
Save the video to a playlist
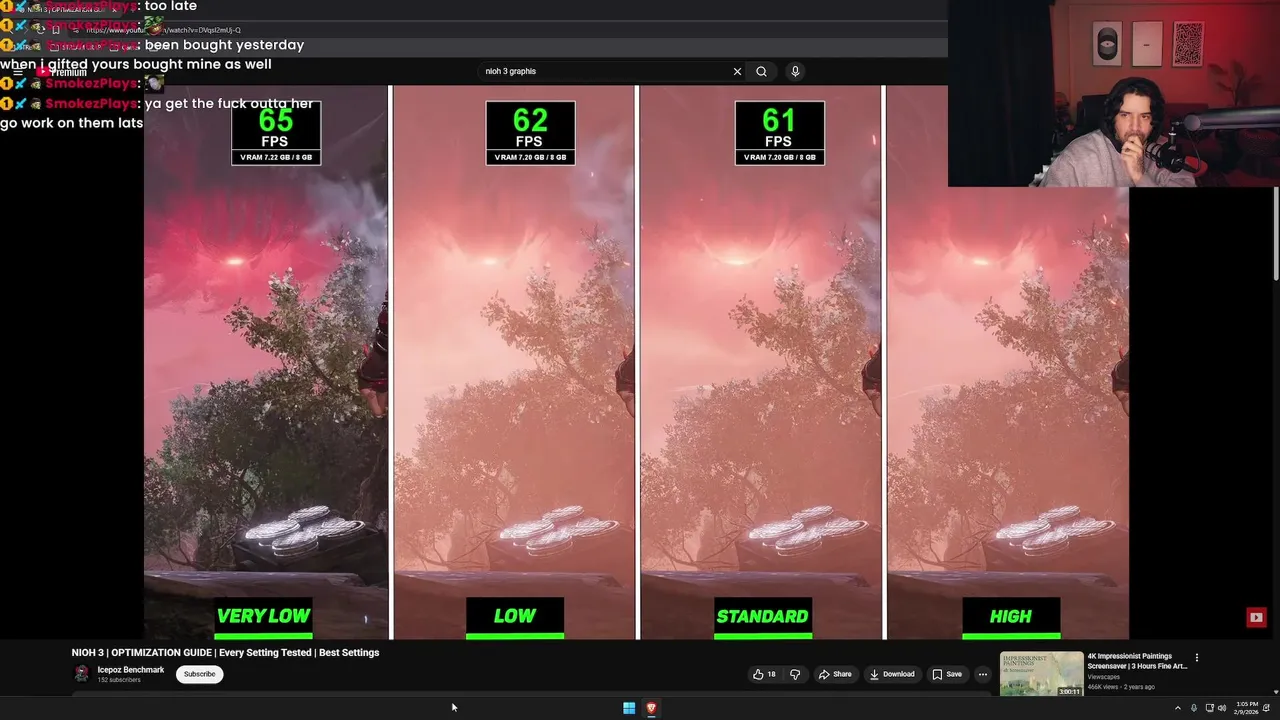click(946, 674)
